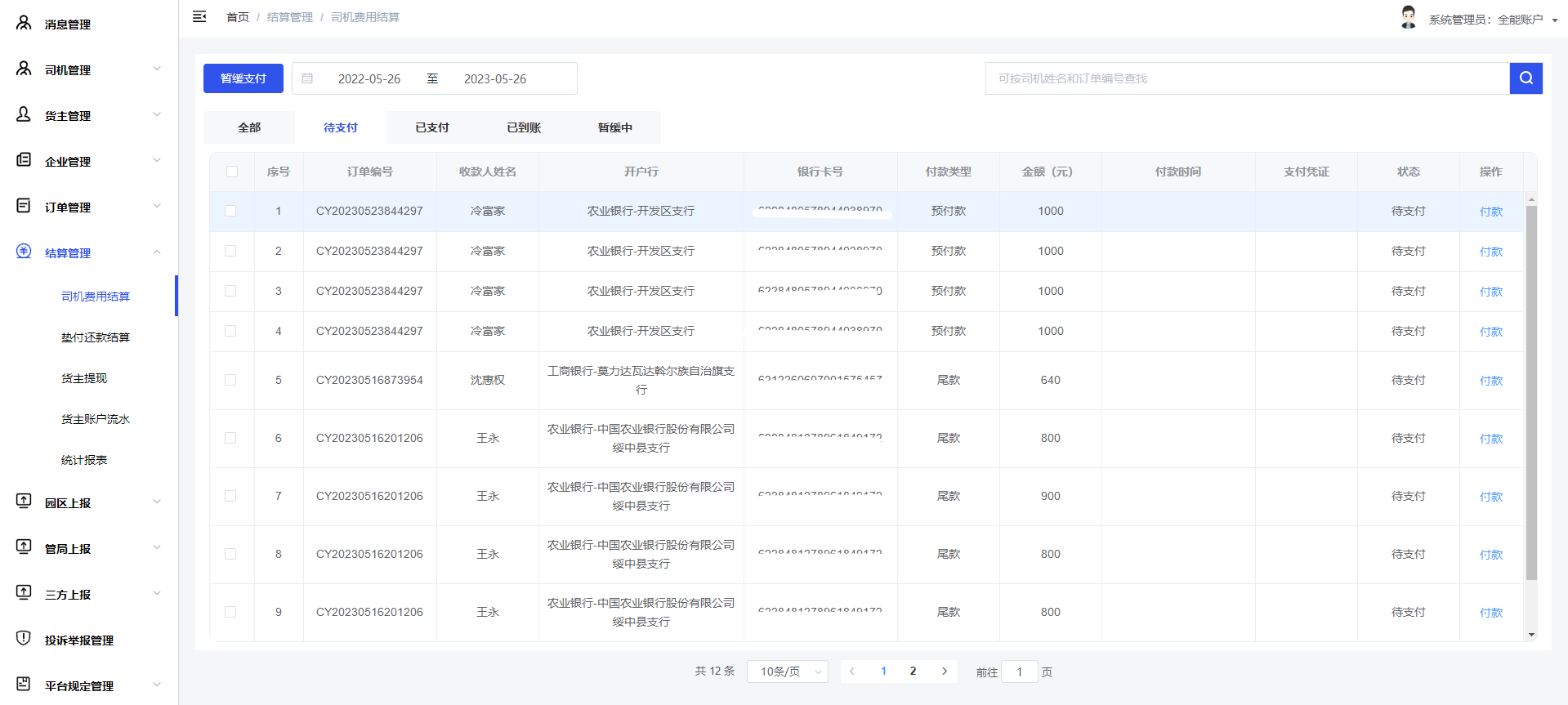
Task: Click the calendar icon in date range
Action: 308,78
